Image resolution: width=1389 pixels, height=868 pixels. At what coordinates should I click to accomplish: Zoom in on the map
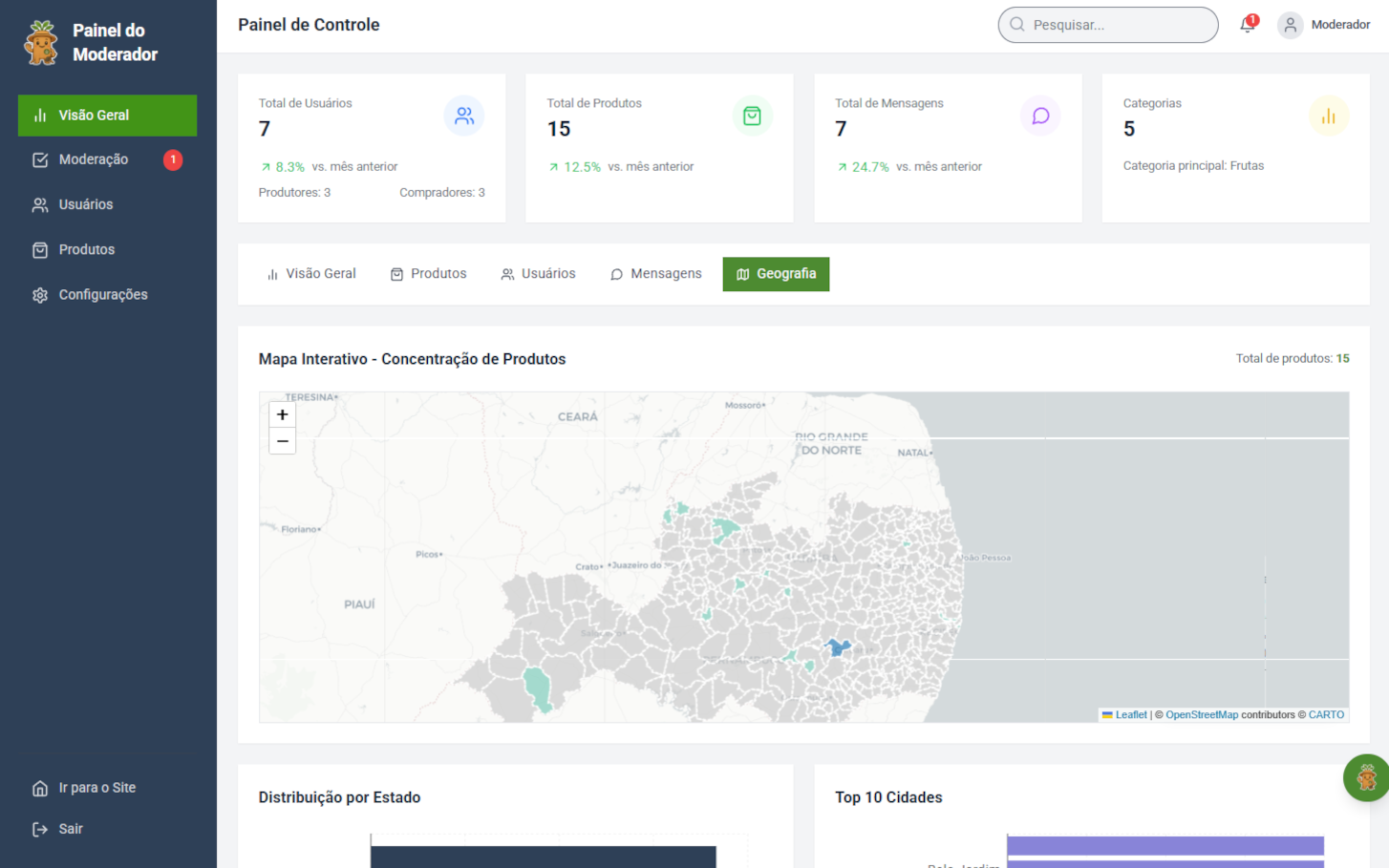pos(283,414)
